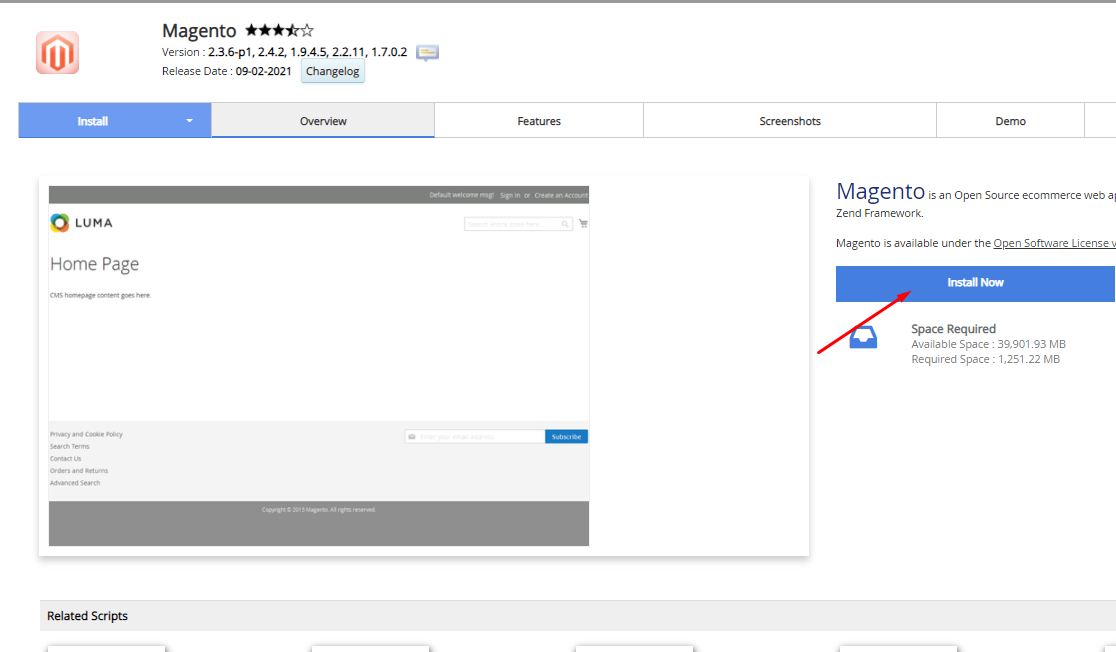Click Sign In in the preview header

pyautogui.click(x=510, y=195)
